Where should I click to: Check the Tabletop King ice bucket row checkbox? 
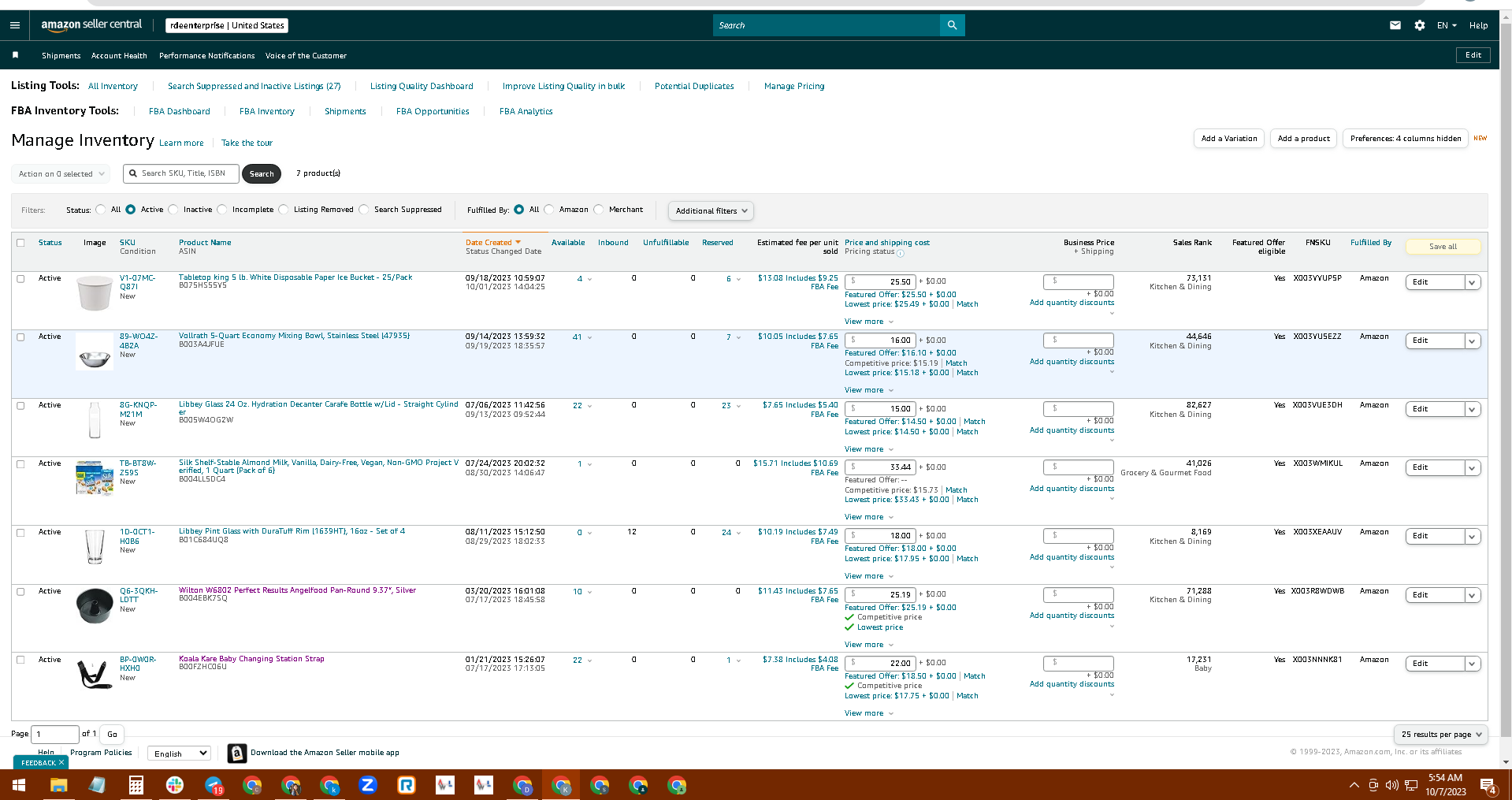(x=20, y=278)
